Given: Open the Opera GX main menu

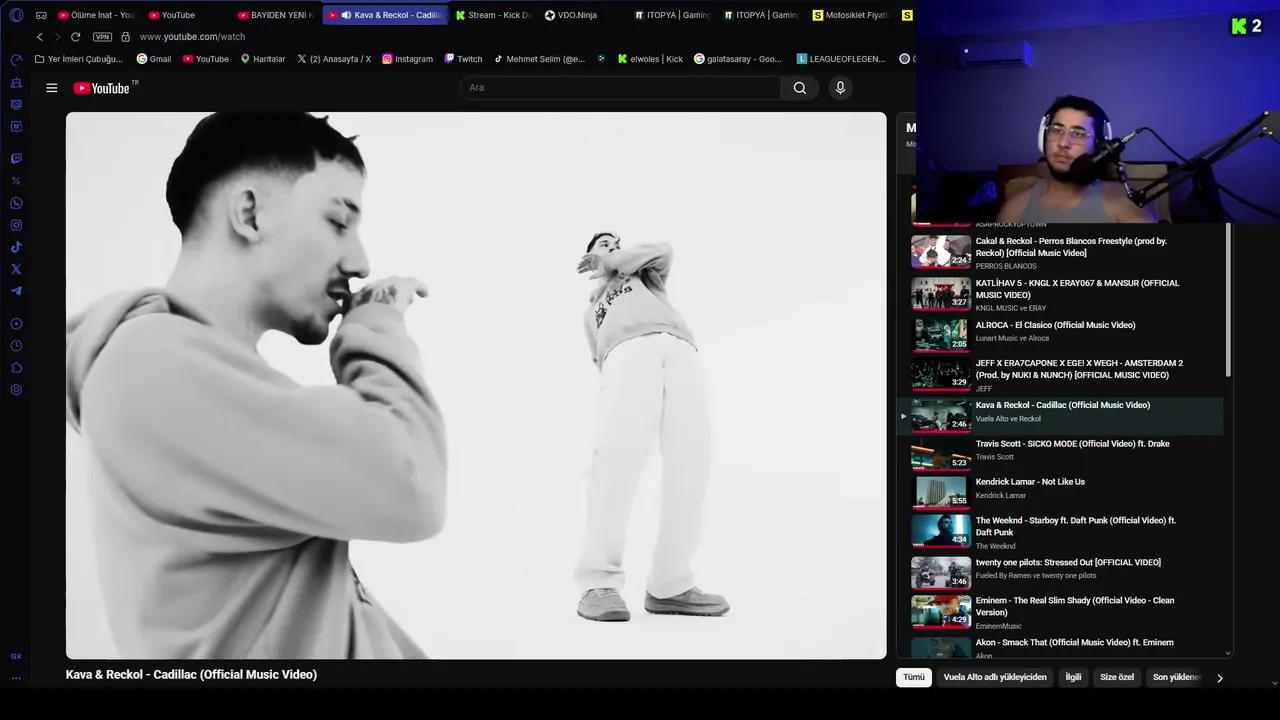Looking at the screenshot, I should (16, 15).
